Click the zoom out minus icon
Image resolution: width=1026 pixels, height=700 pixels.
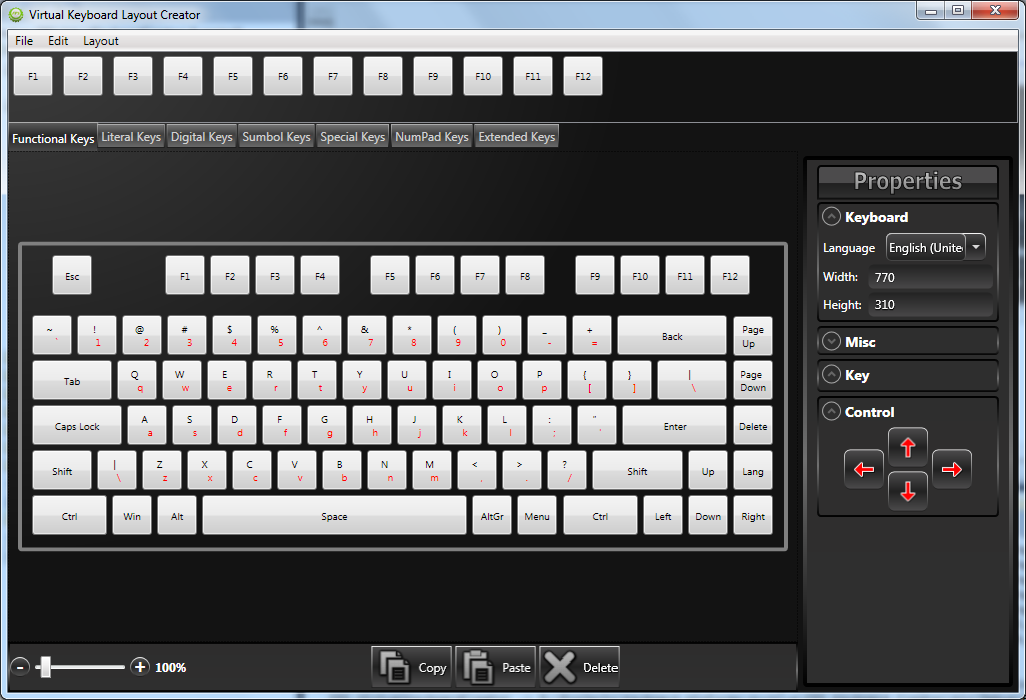point(20,667)
